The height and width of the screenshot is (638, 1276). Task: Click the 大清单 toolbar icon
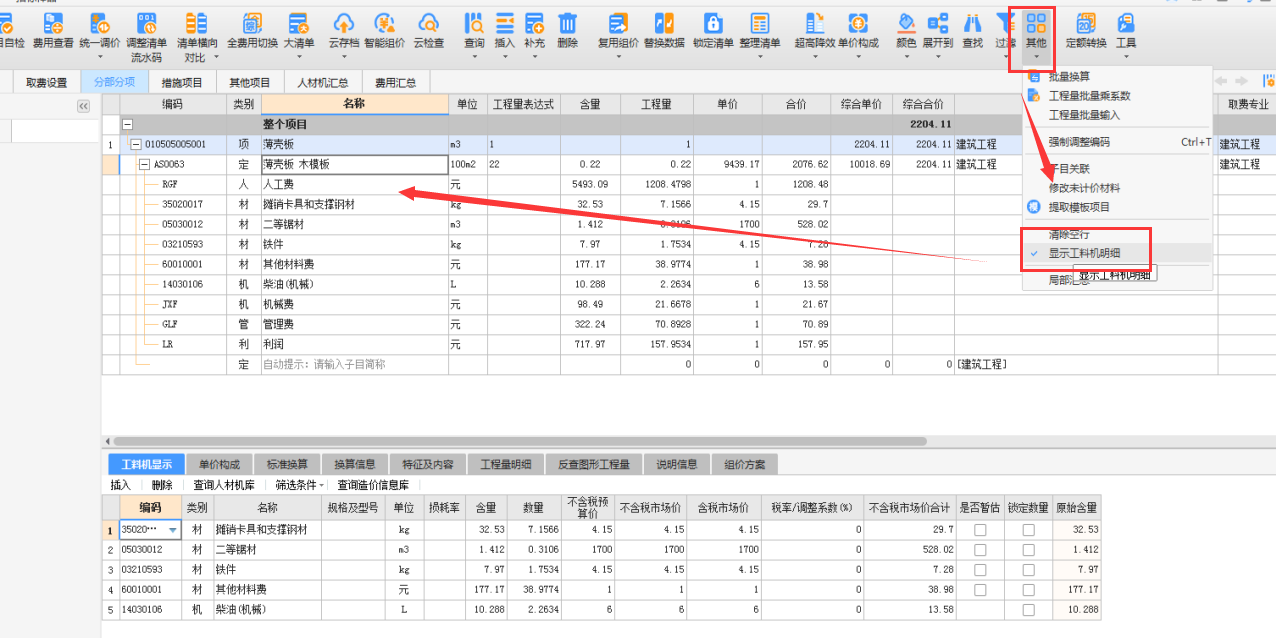coord(299,22)
